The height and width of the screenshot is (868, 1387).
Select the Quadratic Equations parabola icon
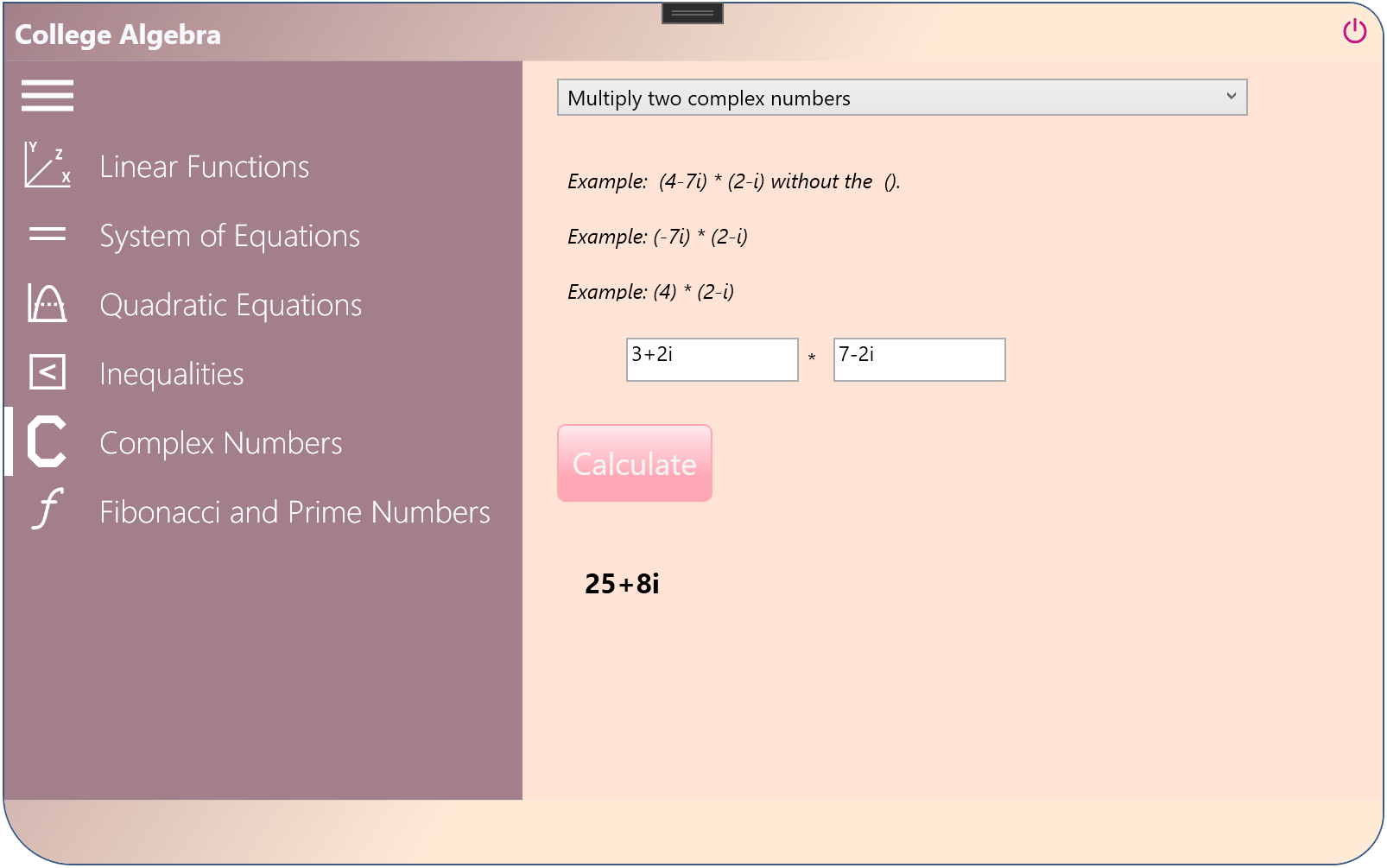pyautogui.click(x=47, y=304)
